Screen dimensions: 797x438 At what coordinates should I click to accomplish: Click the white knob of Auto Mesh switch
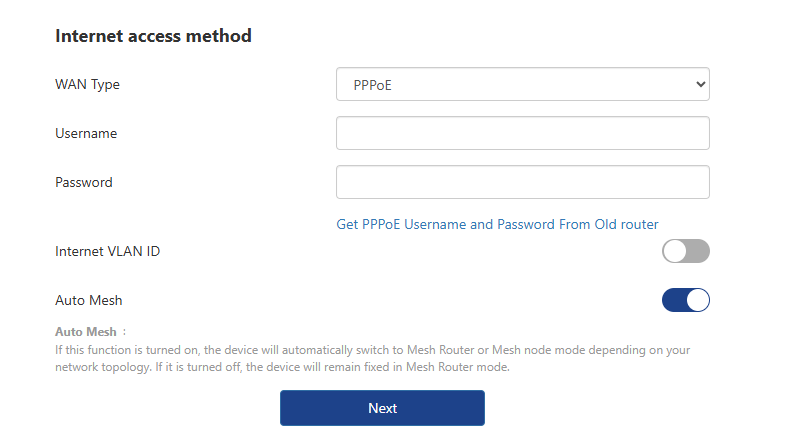697,300
